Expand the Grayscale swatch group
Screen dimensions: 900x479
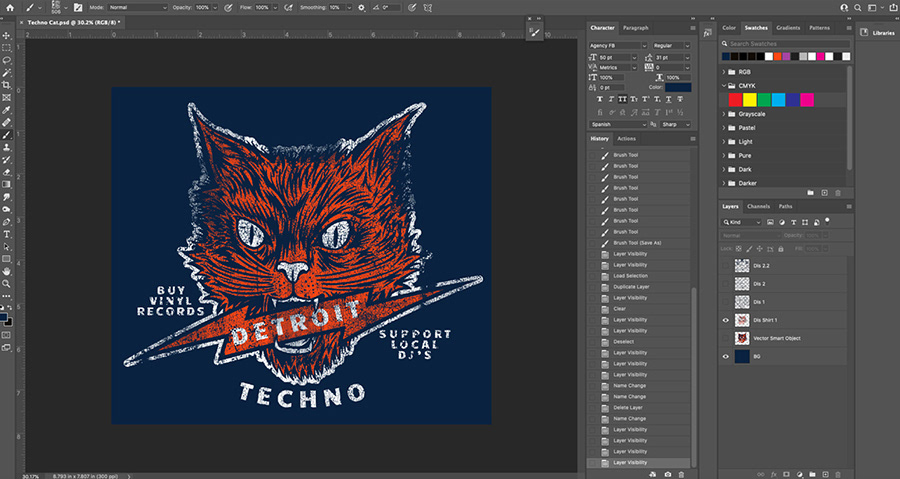click(724, 114)
